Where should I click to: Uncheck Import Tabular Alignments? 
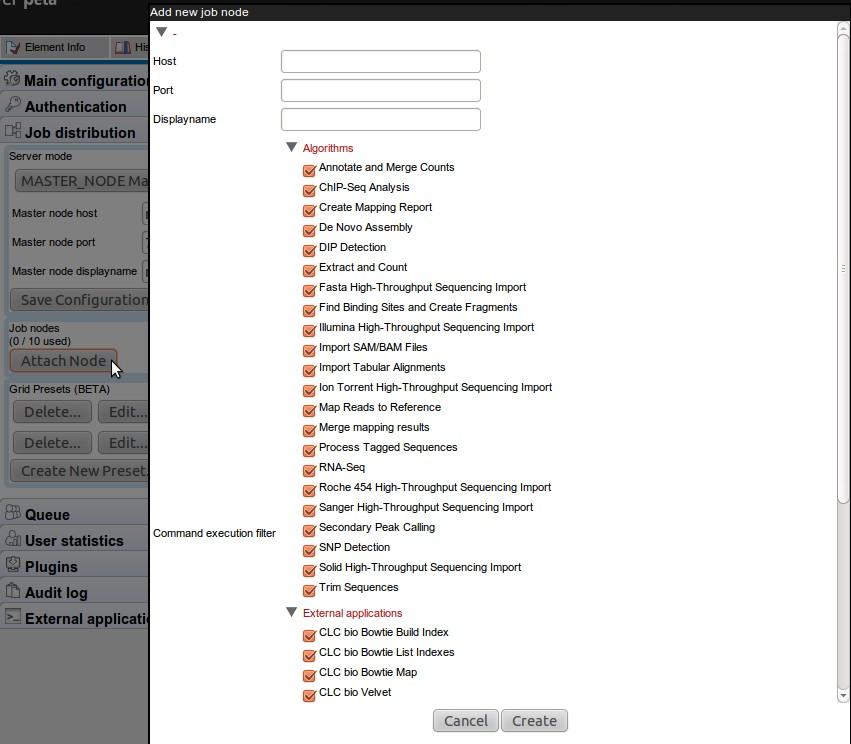309,371
